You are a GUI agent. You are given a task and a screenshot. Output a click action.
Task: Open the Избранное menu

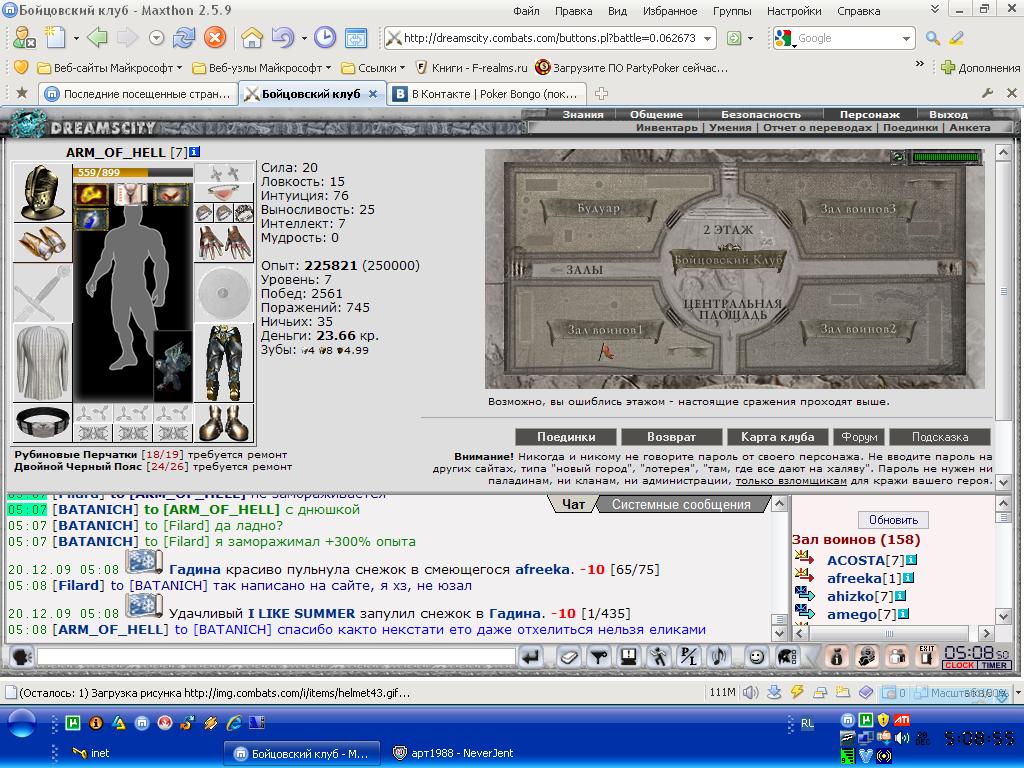pyautogui.click(x=670, y=11)
